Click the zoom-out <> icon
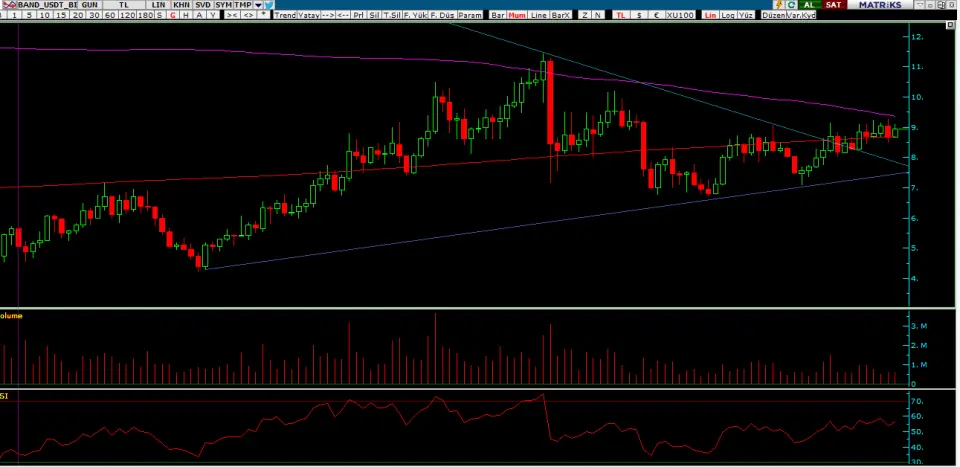960x467 pixels. click(x=247, y=16)
